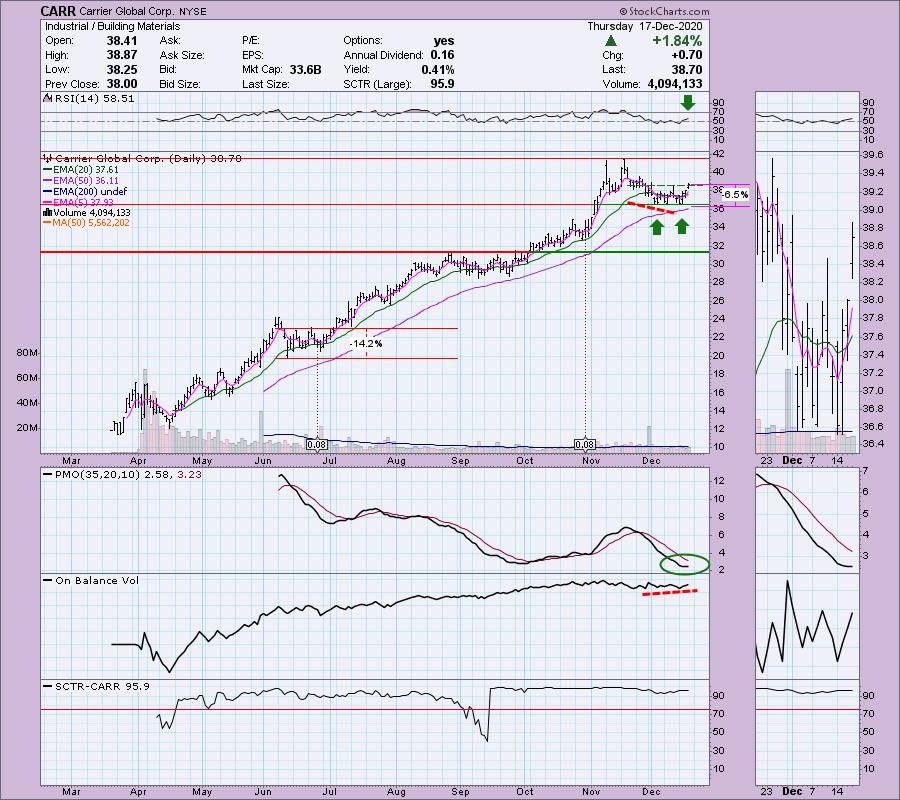Select the MA(50) 5,562,202 legend entry
Viewport: 900px width, 800px height.
coord(87,223)
